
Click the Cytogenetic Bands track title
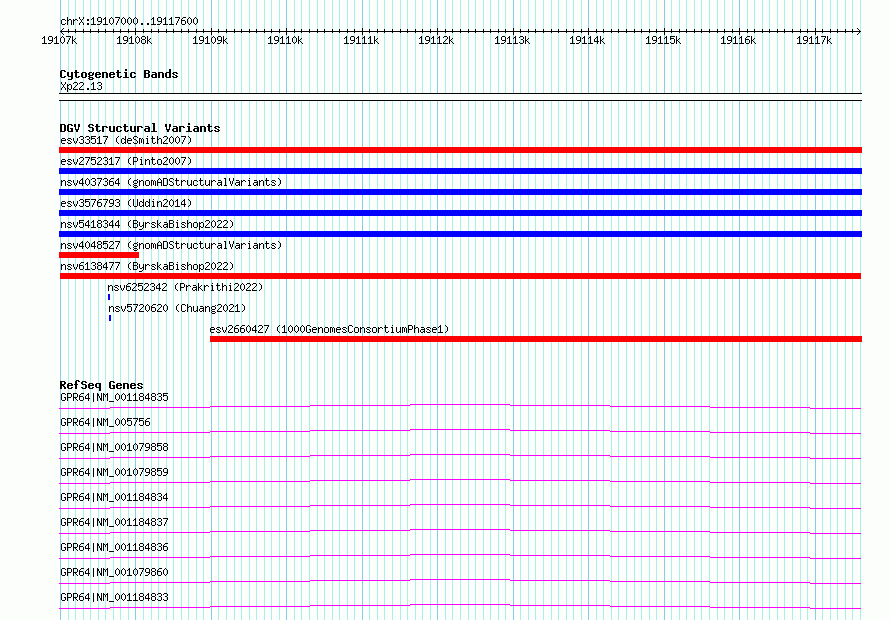119,74
